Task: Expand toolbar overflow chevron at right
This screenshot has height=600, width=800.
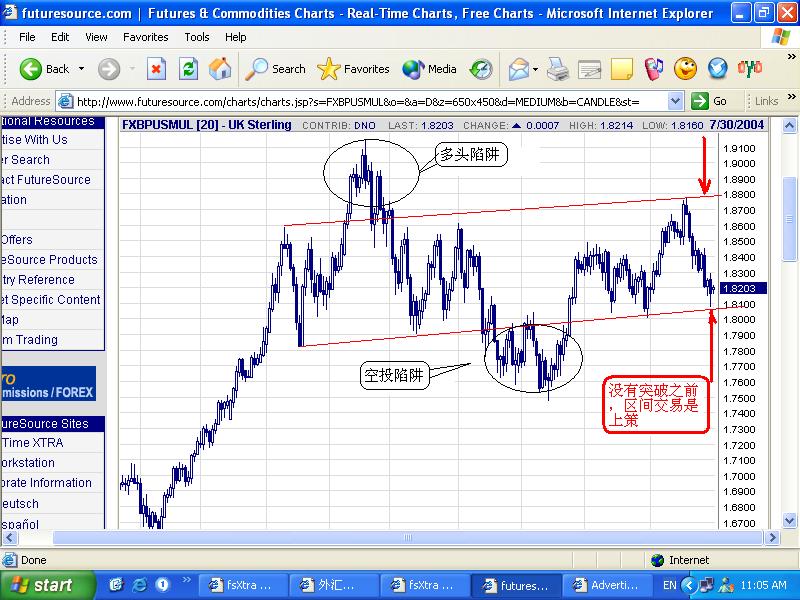Action: click(x=791, y=56)
